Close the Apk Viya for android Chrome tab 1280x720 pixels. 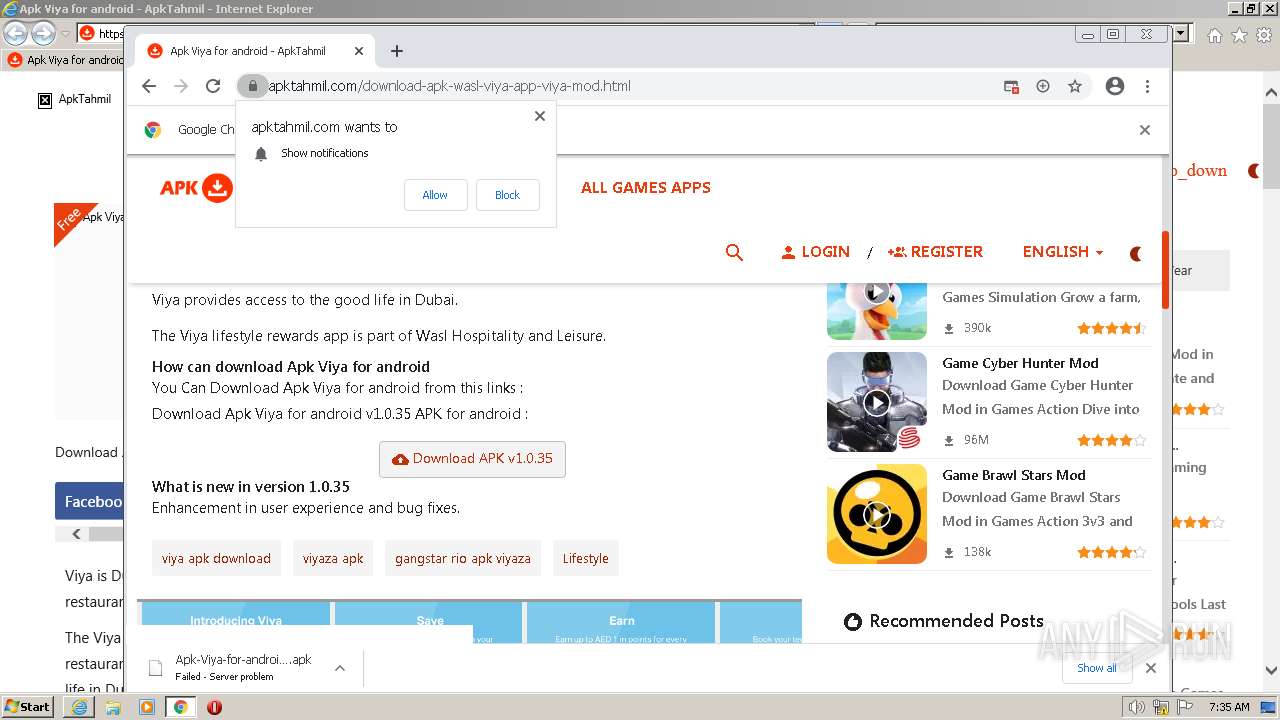click(359, 51)
